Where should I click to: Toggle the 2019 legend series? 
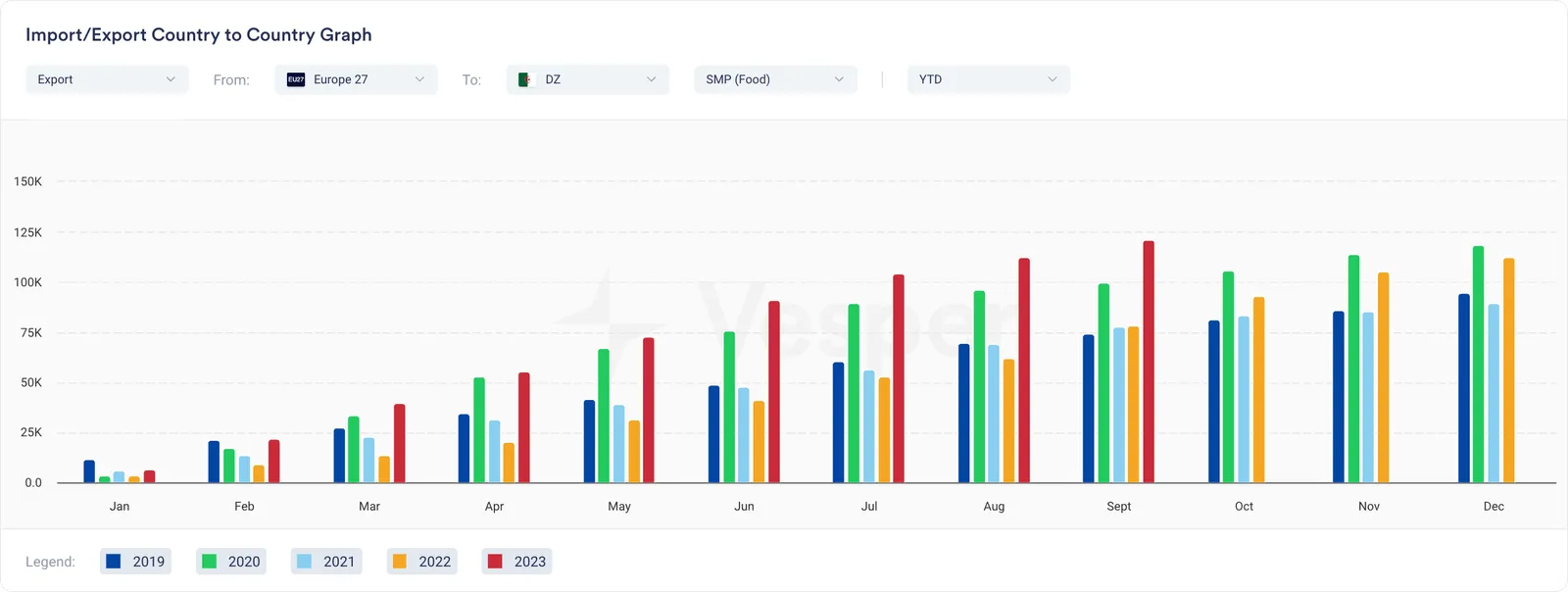click(x=135, y=562)
